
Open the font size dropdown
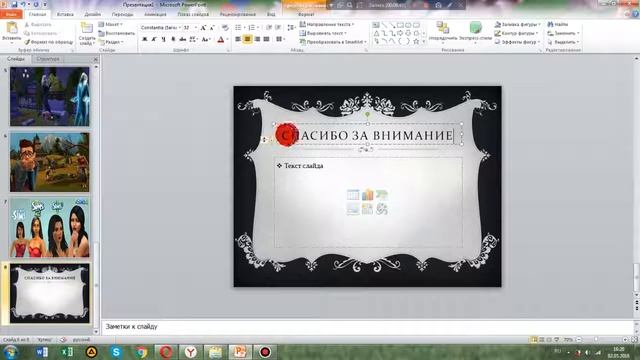click(196, 28)
